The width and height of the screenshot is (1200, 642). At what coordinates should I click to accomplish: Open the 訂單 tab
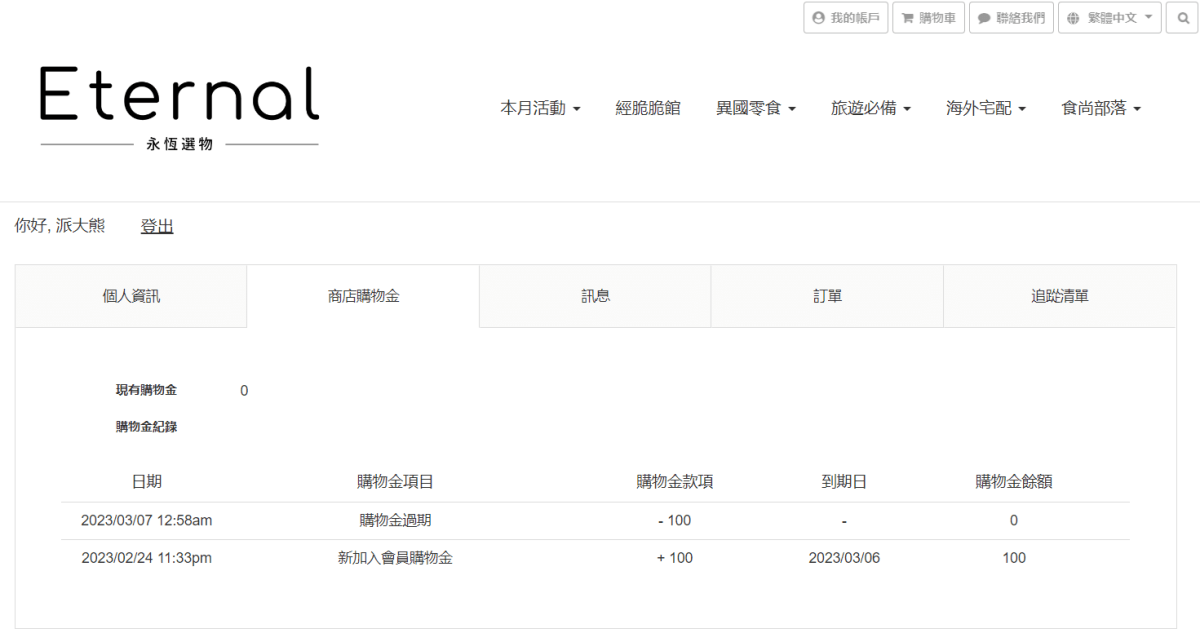pyautogui.click(x=827, y=296)
